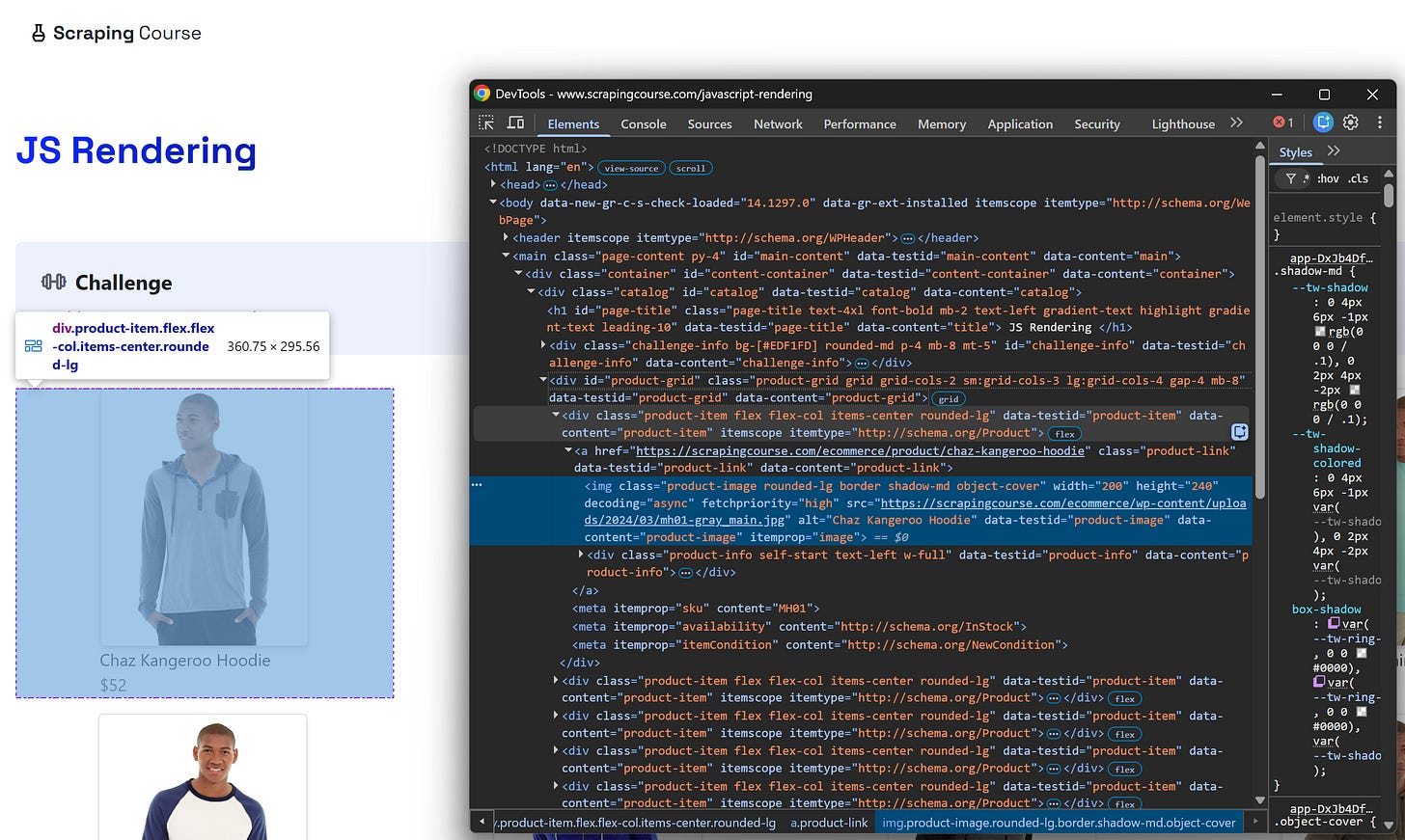Image resolution: width=1405 pixels, height=840 pixels.
Task: Open the Security tab
Action: click(1097, 123)
